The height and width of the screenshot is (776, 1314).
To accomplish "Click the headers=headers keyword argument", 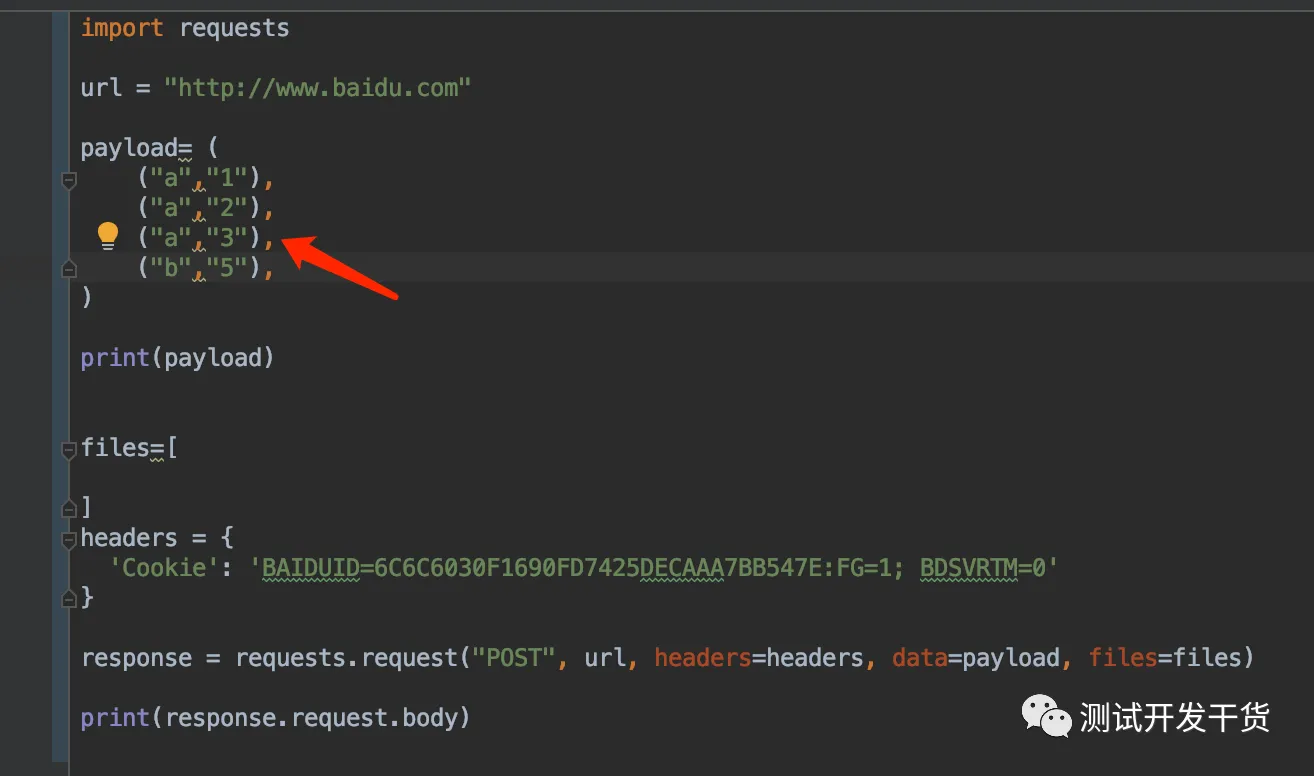I will point(759,658).
